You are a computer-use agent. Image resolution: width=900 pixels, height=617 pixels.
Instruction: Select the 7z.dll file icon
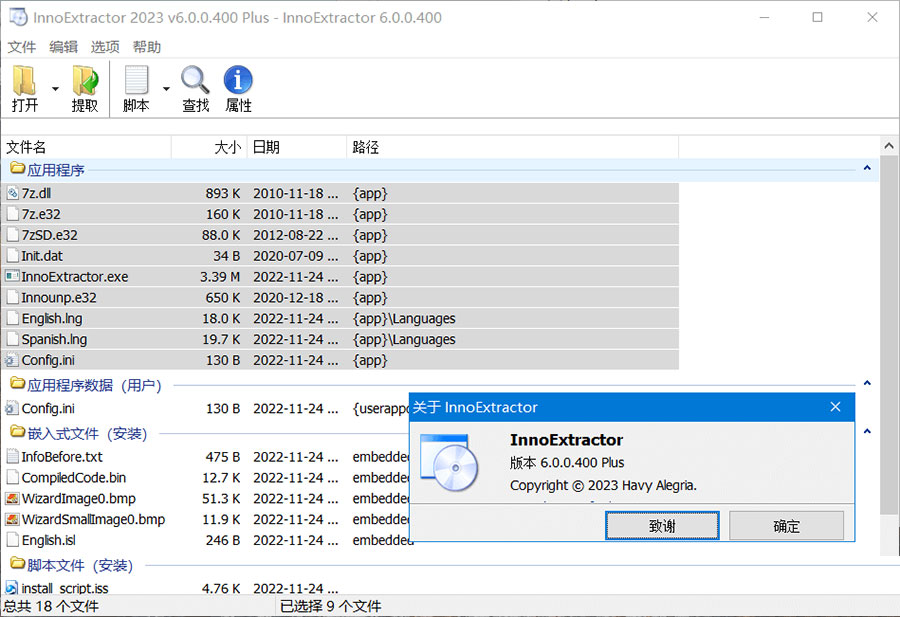(x=14, y=192)
